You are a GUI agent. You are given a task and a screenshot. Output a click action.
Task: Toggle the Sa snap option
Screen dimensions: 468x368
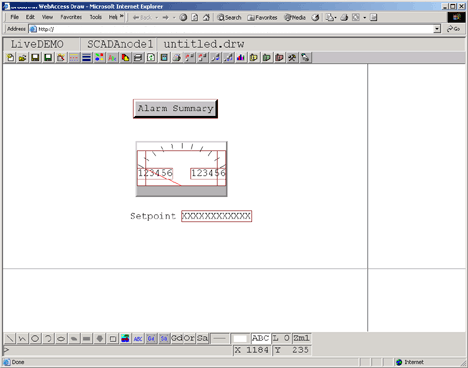coord(202,338)
